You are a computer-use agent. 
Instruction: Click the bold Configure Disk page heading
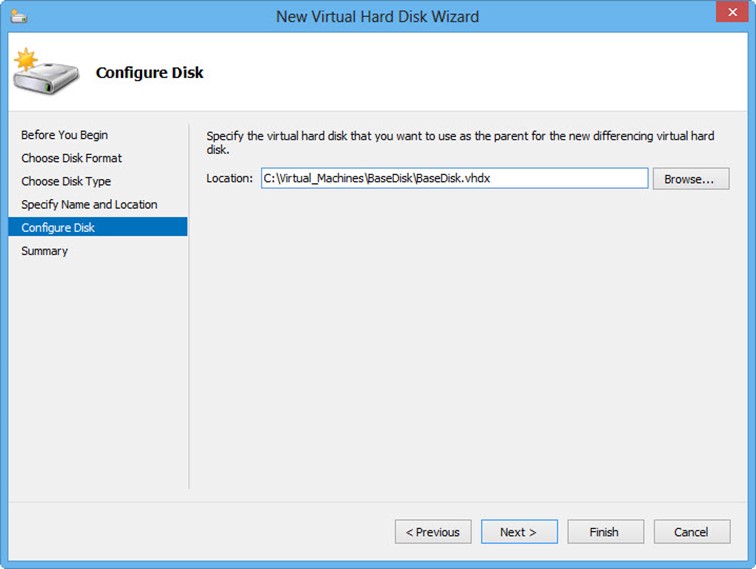[x=149, y=73]
